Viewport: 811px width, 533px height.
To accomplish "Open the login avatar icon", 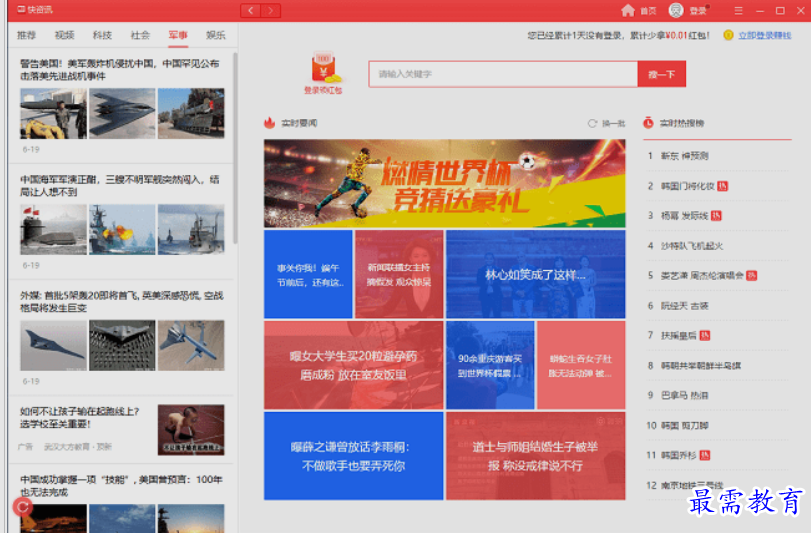I will 676,10.
